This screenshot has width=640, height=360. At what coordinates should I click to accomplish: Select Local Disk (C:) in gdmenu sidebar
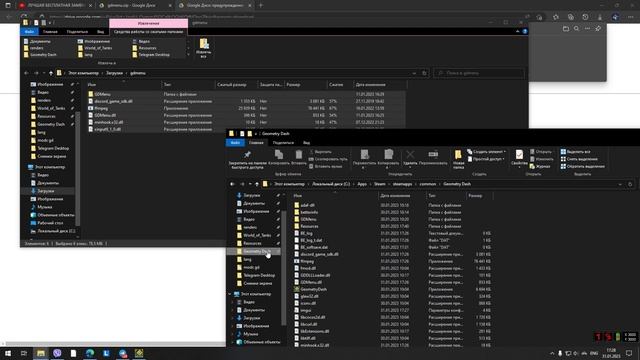[53, 231]
